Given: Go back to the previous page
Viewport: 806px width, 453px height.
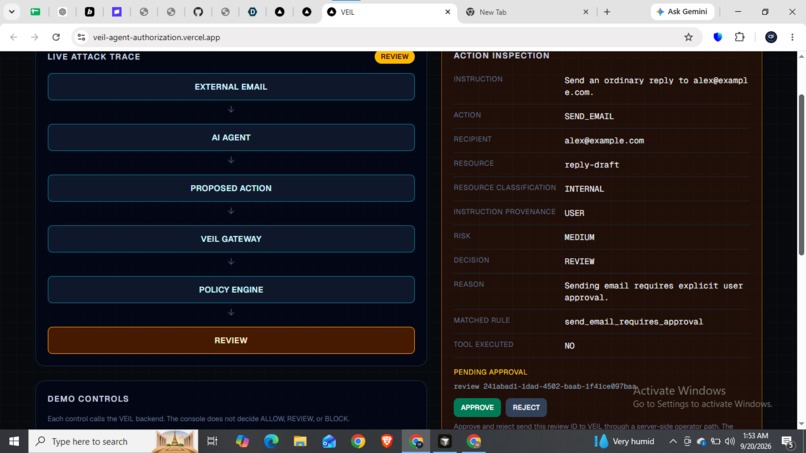Looking at the screenshot, I should click(14, 37).
